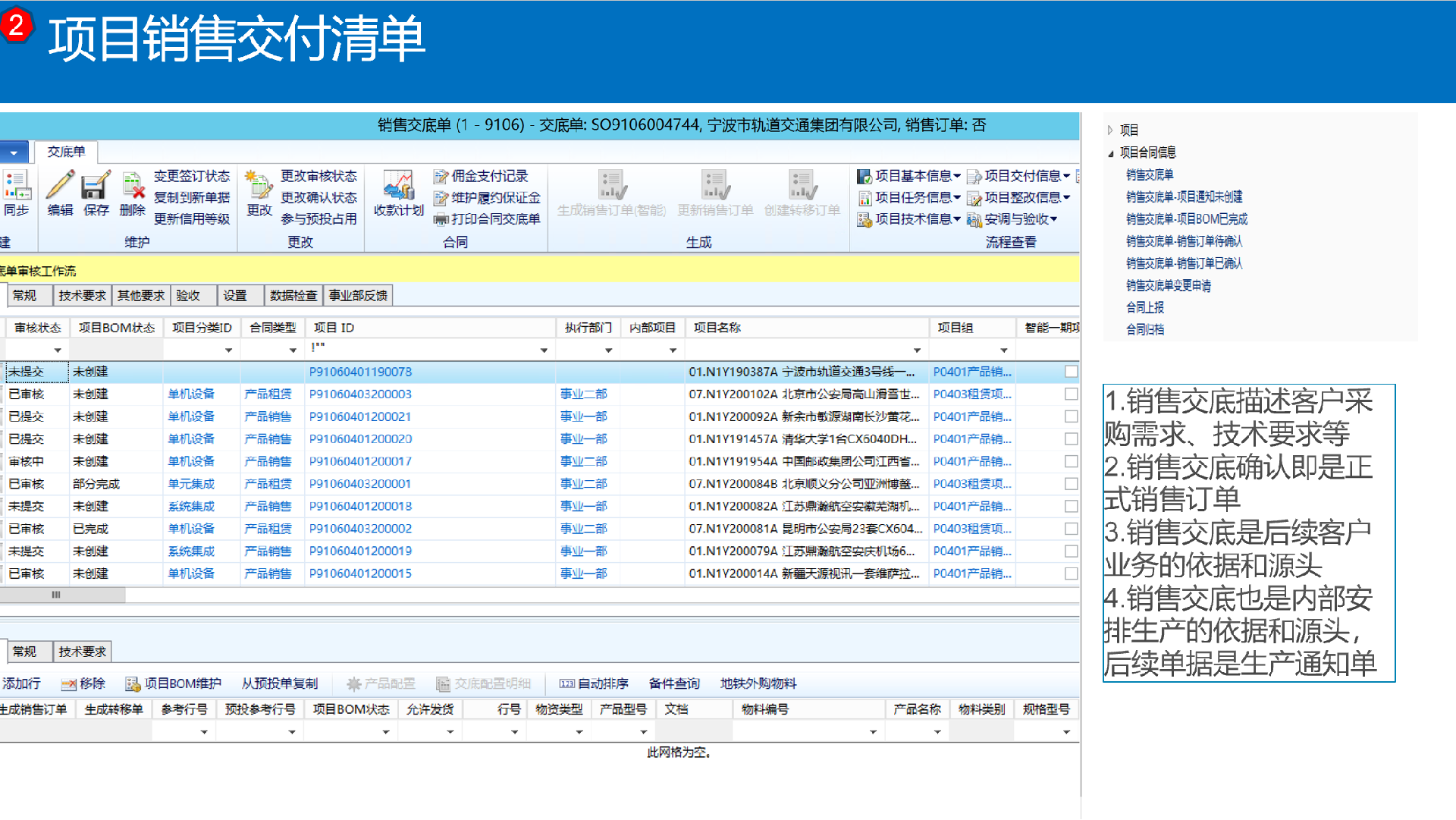
Task: Open the file menu dropdown button
Action: click(x=14, y=152)
